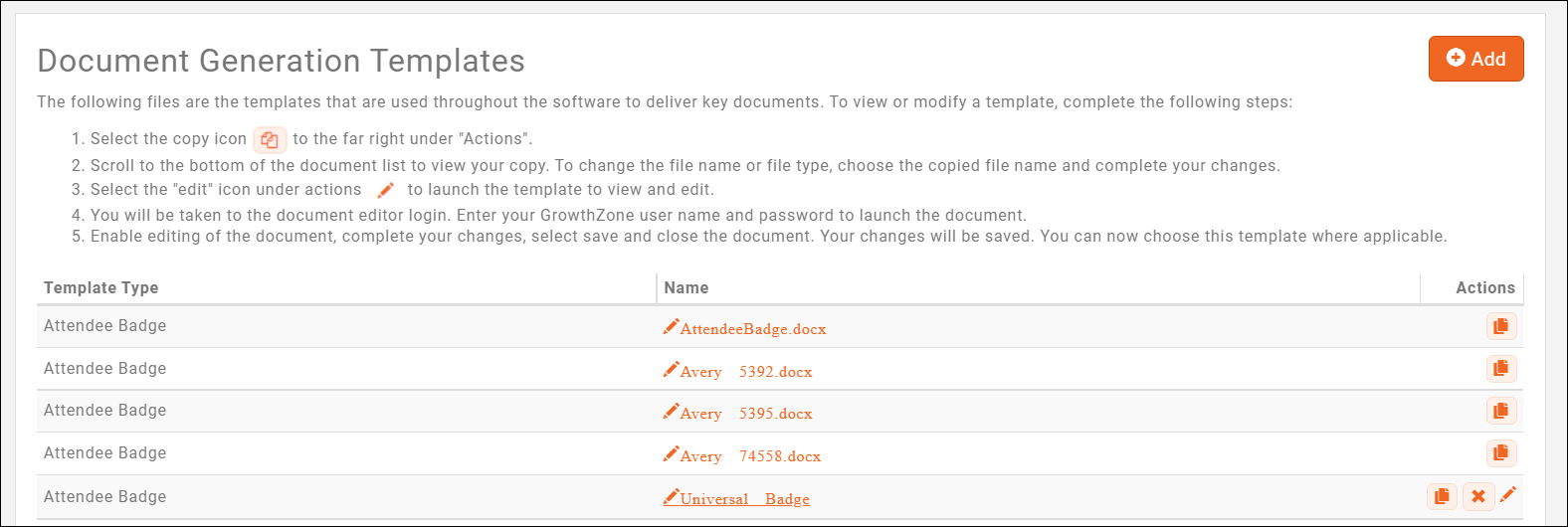Image resolution: width=1568 pixels, height=527 pixels.
Task: Open the Universal Badge link
Action: point(745,499)
